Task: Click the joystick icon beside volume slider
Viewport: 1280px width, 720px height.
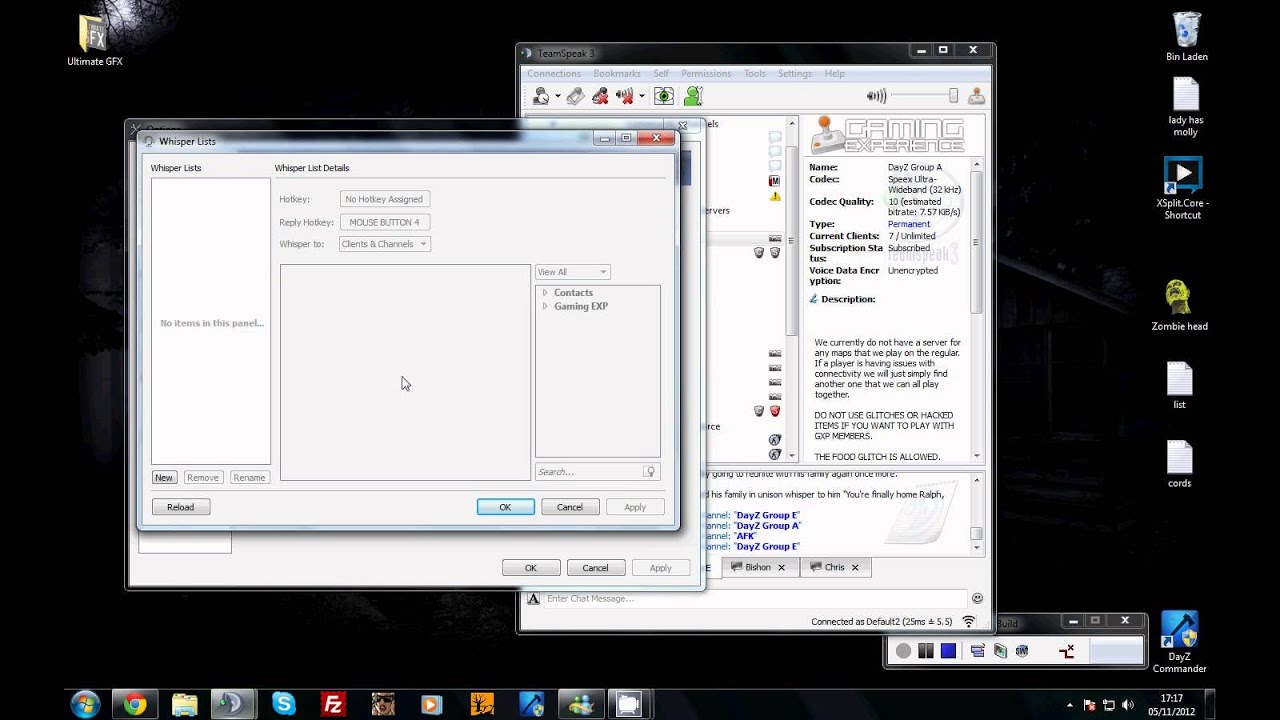Action: pos(976,96)
